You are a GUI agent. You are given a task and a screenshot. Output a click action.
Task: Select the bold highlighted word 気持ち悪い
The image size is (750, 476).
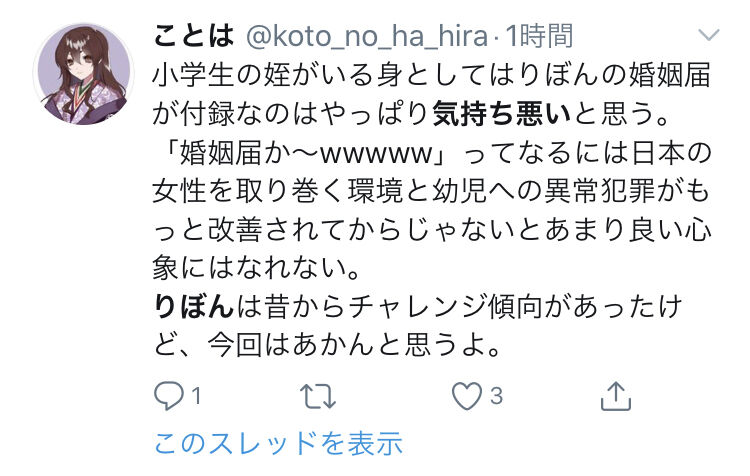tap(502, 114)
